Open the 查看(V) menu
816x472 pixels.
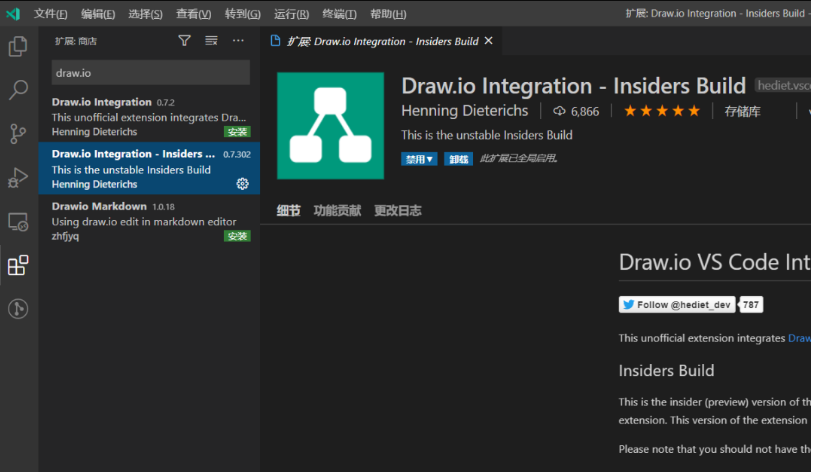click(x=194, y=14)
